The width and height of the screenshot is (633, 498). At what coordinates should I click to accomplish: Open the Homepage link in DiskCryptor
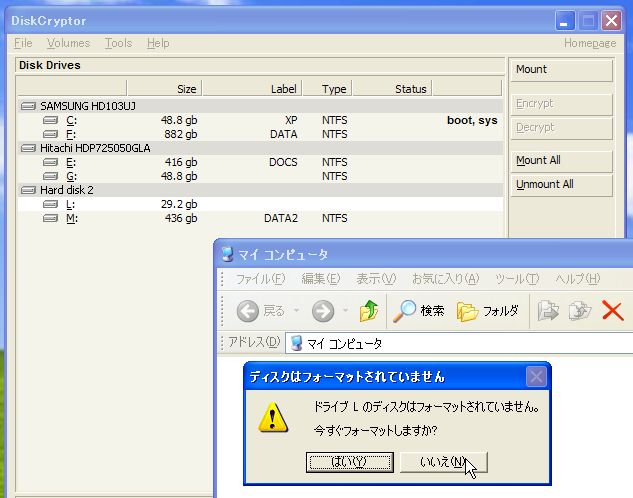[x=590, y=43]
